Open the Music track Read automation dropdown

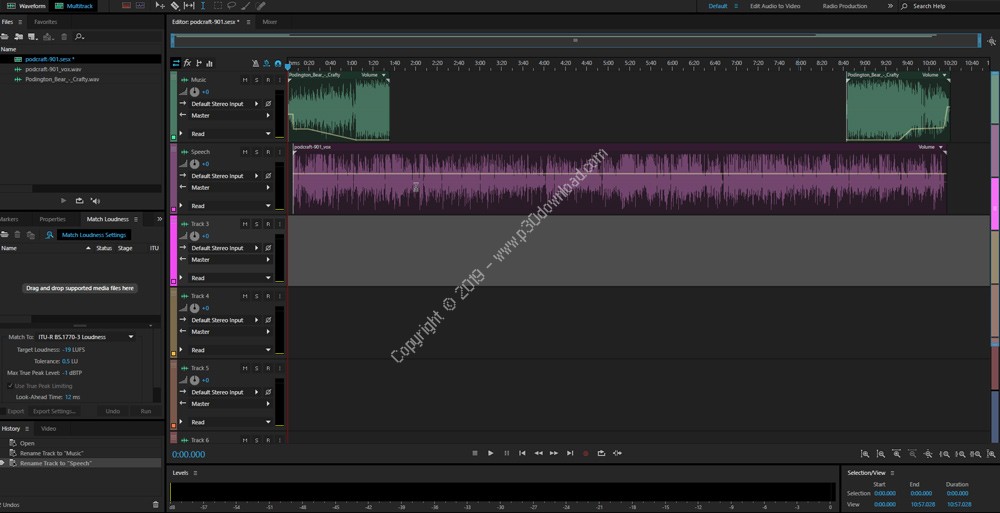[x=267, y=134]
